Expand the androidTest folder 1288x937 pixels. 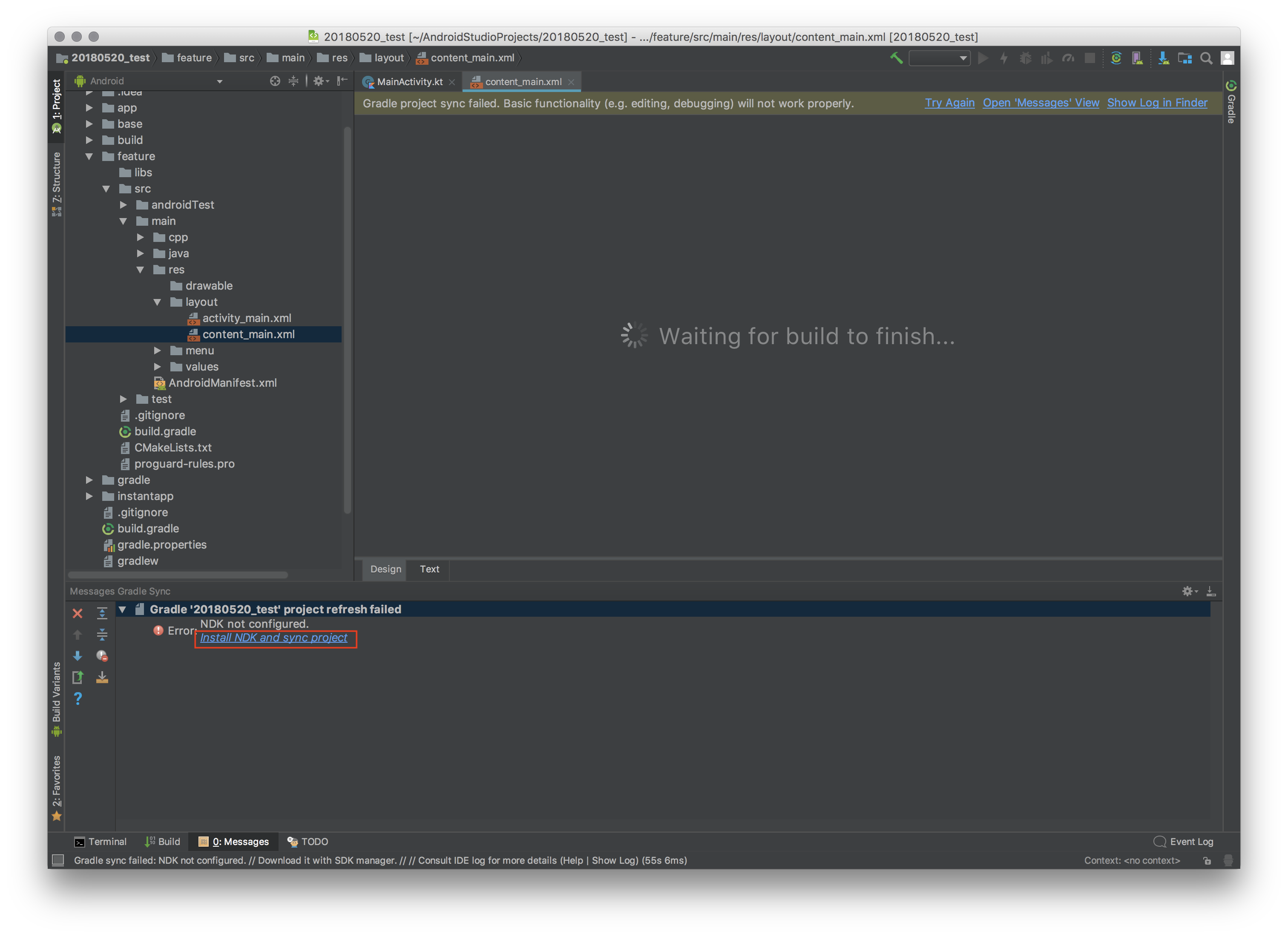(x=123, y=204)
